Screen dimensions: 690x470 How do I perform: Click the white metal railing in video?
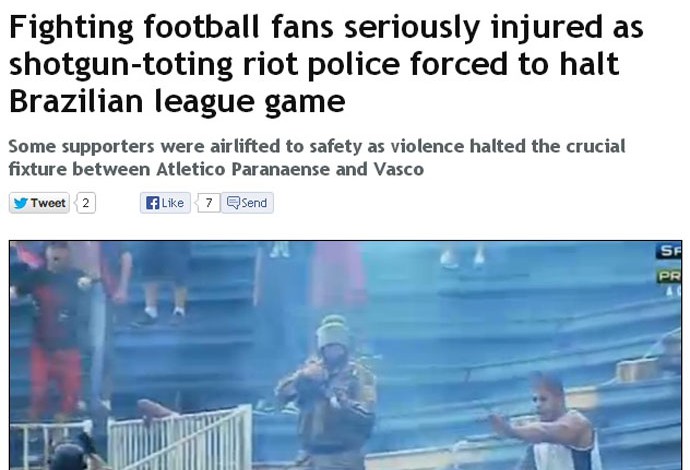pos(178,438)
